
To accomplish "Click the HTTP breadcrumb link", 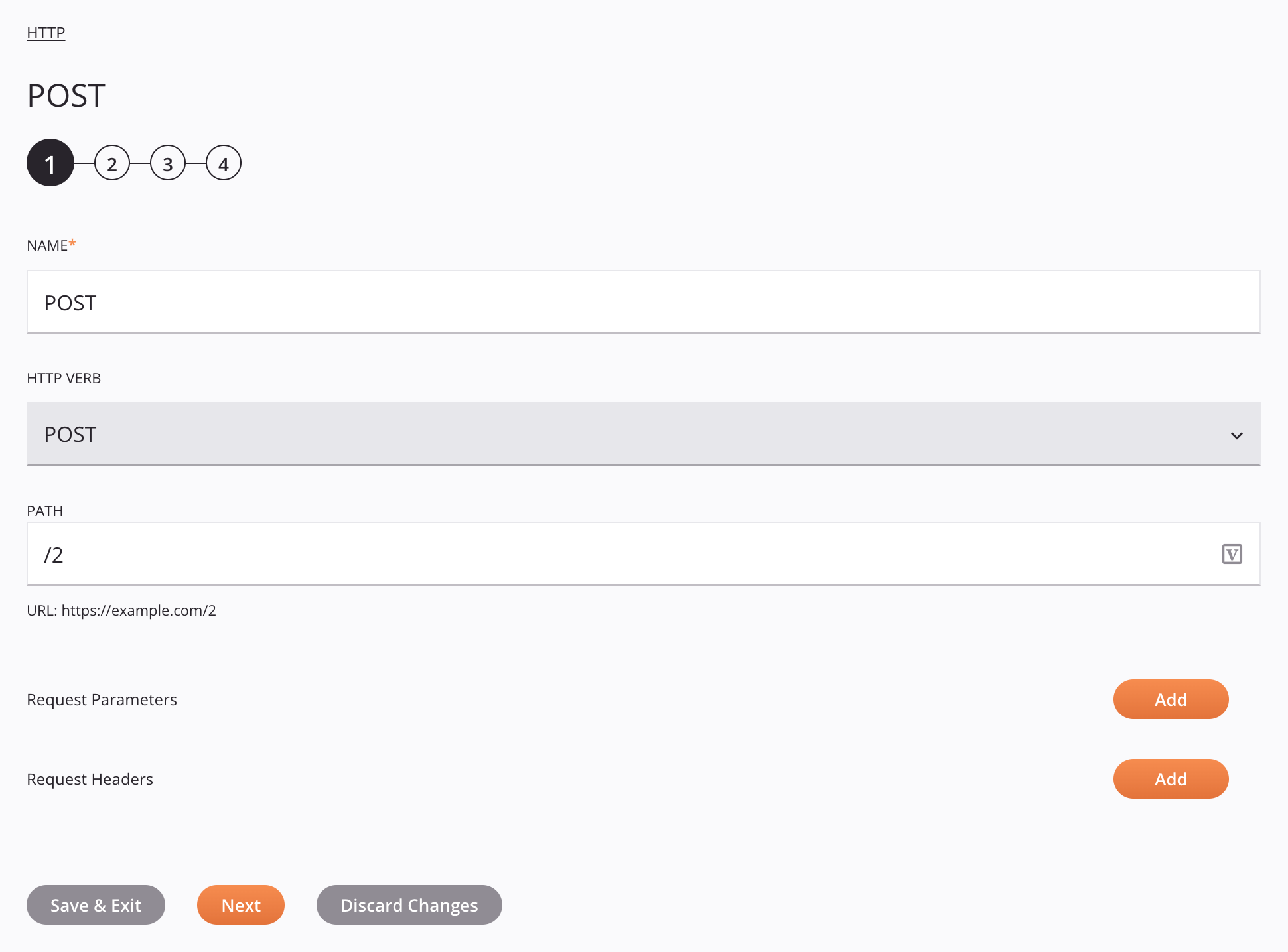I will click(47, 32).
